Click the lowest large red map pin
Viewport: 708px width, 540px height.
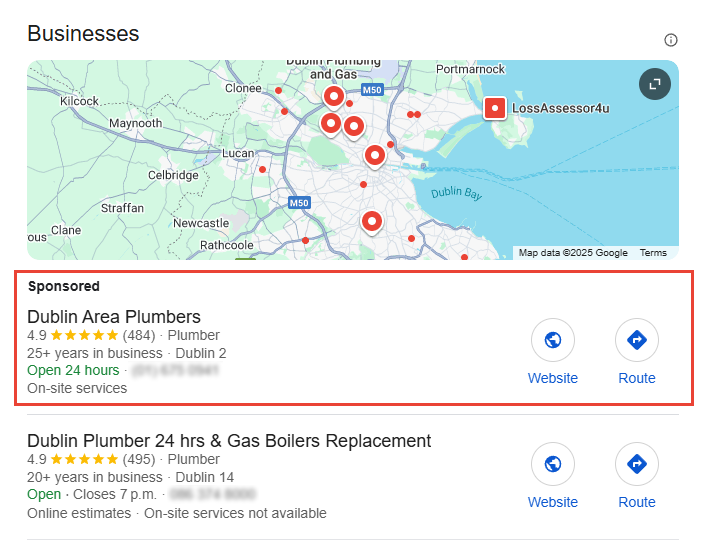pos(372,221)
